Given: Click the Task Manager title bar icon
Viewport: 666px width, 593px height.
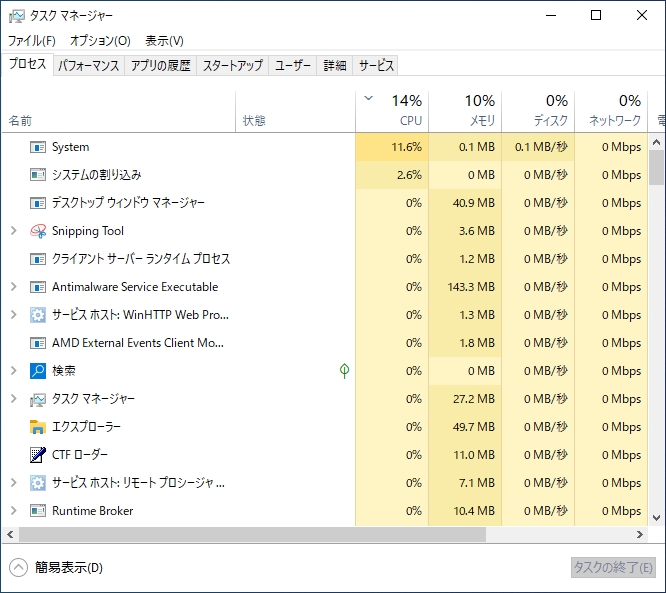Looking at the screenshot, I should [17, 16].
